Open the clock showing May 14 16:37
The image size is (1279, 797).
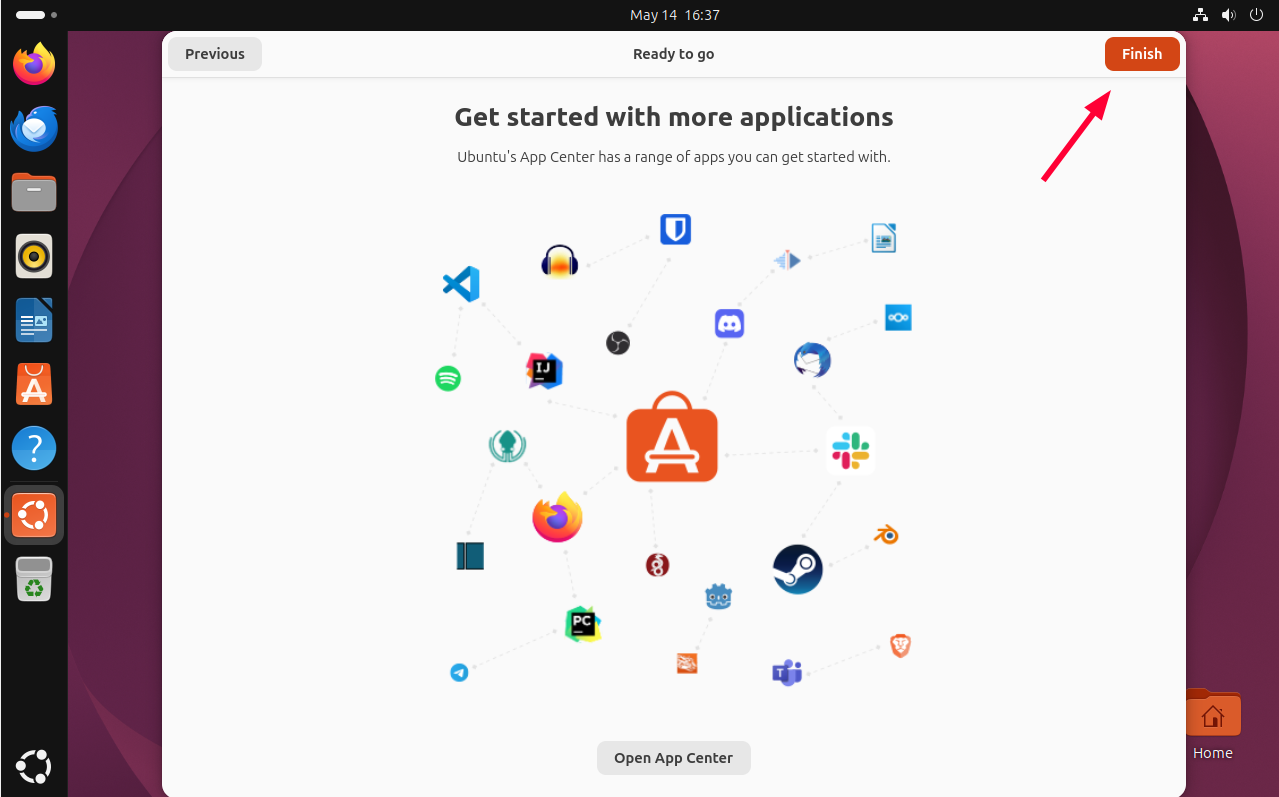[x=675, y=15]
